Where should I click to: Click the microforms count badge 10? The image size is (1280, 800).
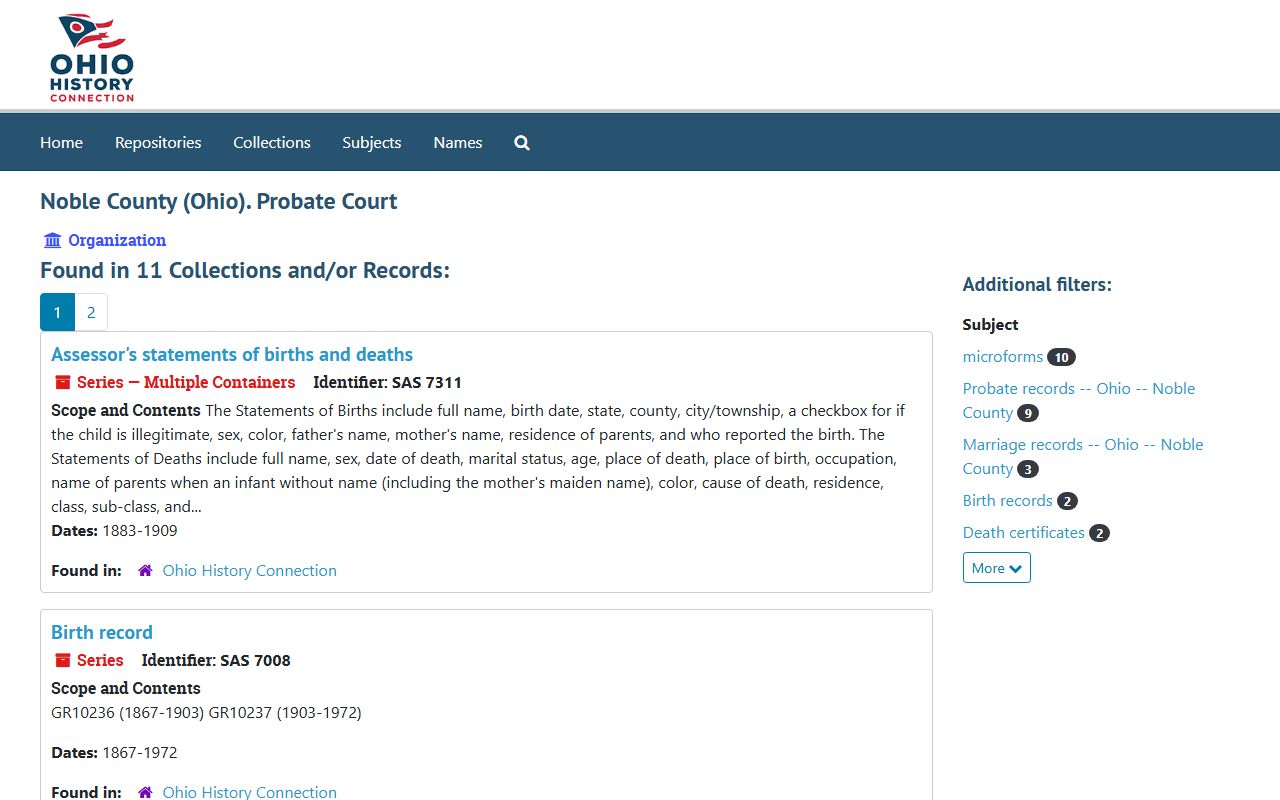[x=1061, y=357]
